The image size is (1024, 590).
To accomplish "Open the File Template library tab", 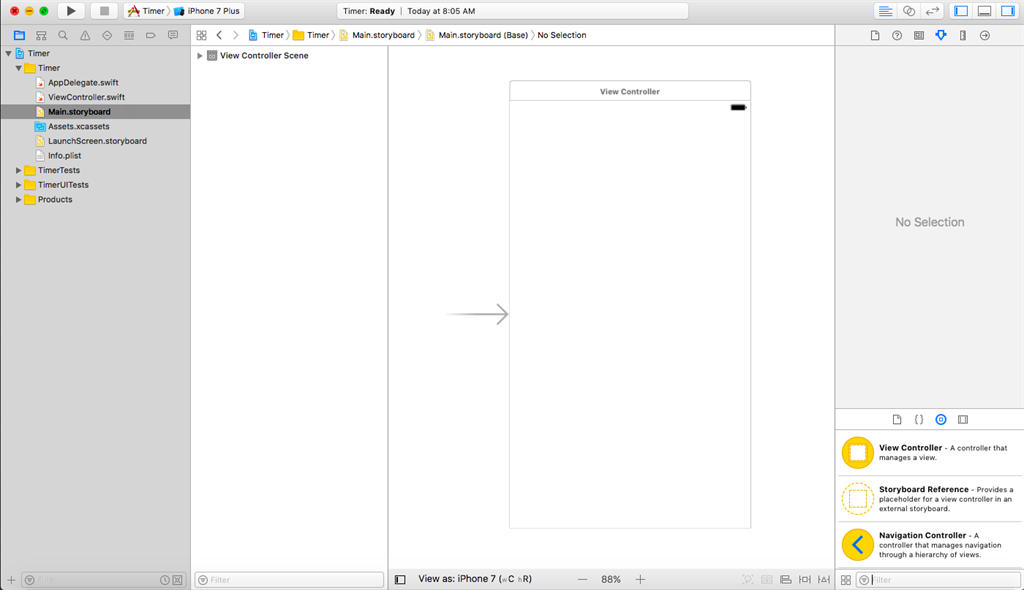I will (x=897, y=419).
